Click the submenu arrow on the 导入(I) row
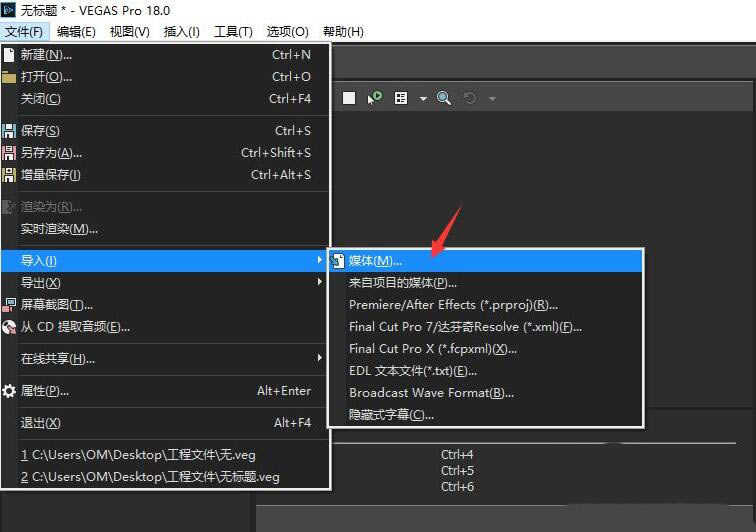756x532 pixels. click(319, 260)
